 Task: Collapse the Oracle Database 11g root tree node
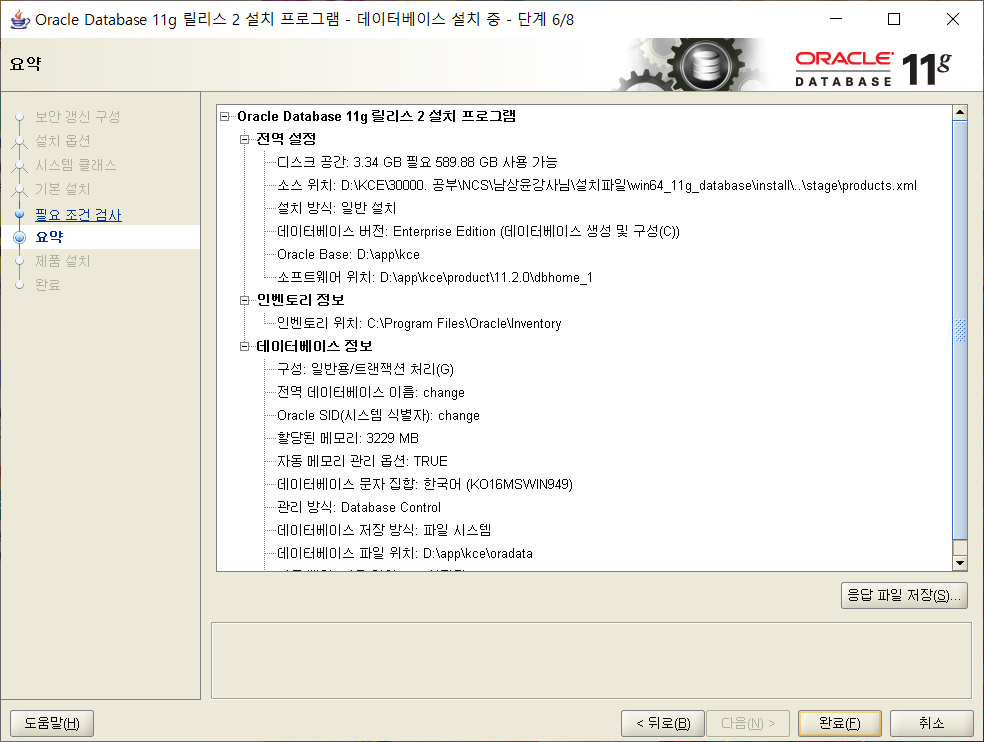(225, 116)
